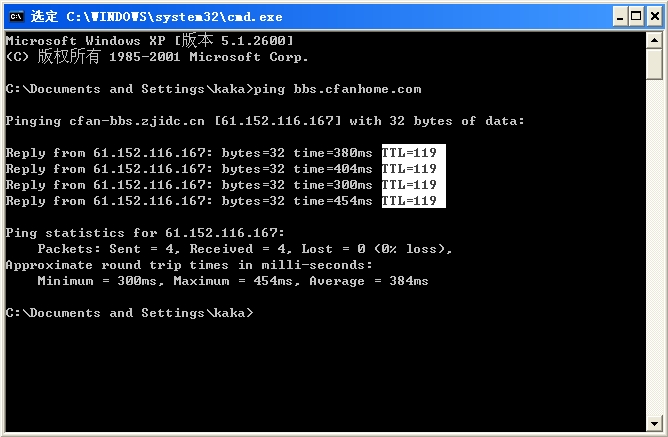Viewport: 668px width, 437px height.
Task: Click the scrollbar up arrow
Action: pos(654,40)
